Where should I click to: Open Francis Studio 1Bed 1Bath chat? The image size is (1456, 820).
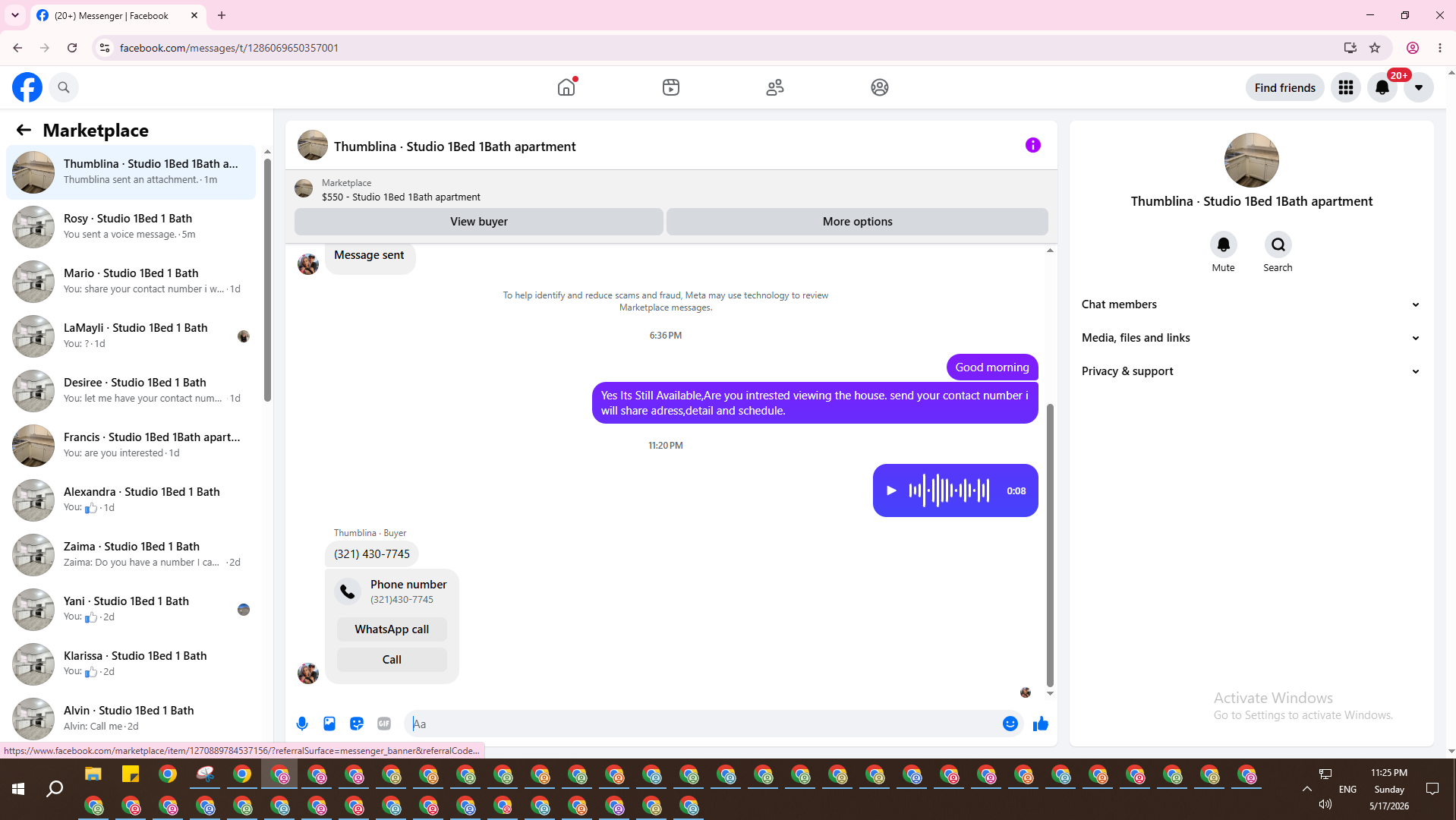pos(131,445)
